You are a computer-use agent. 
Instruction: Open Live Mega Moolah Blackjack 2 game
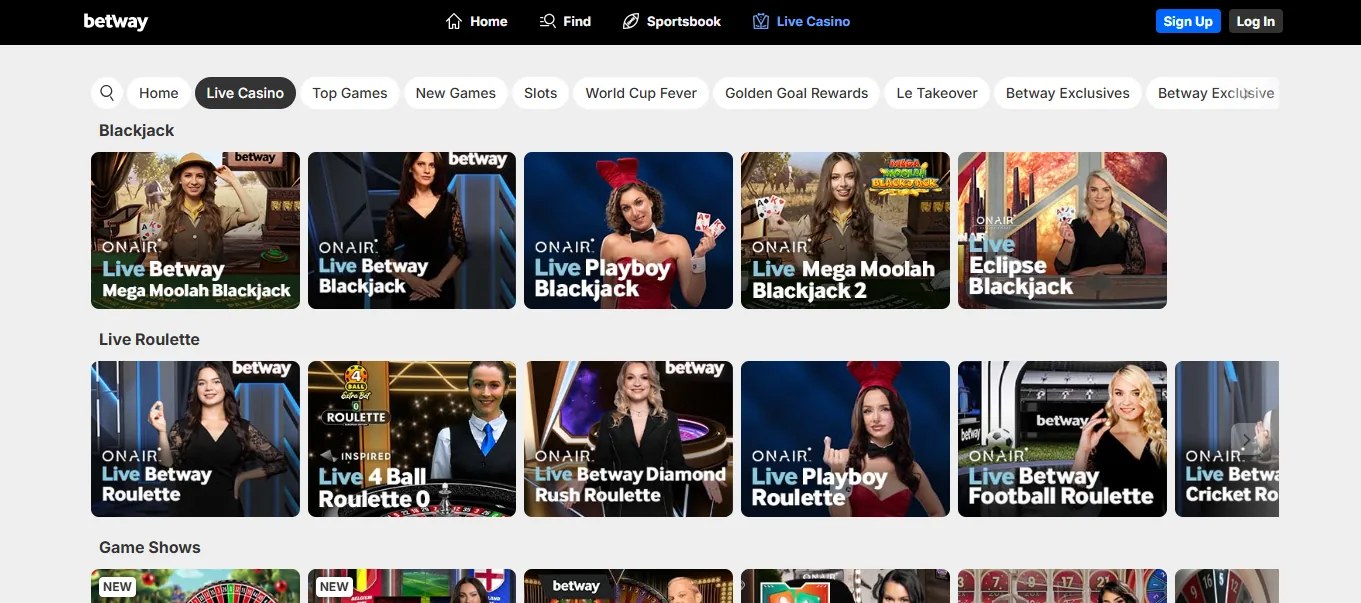pos(845,230)
